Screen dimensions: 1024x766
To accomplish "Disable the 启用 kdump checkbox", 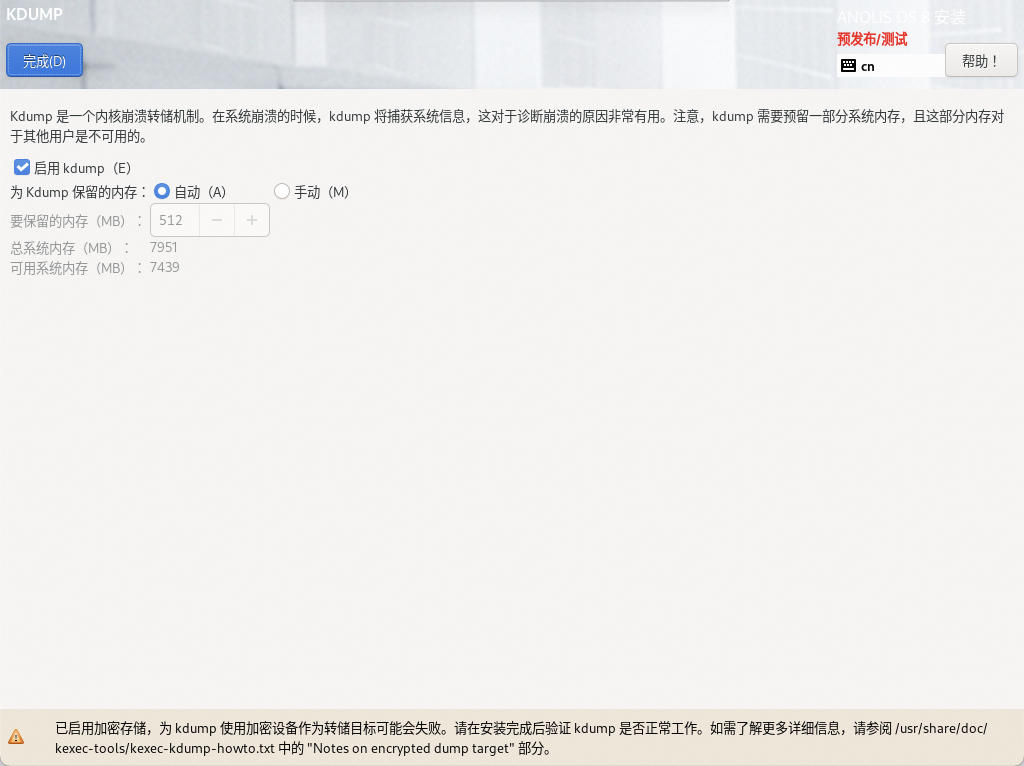I will 22,168.
